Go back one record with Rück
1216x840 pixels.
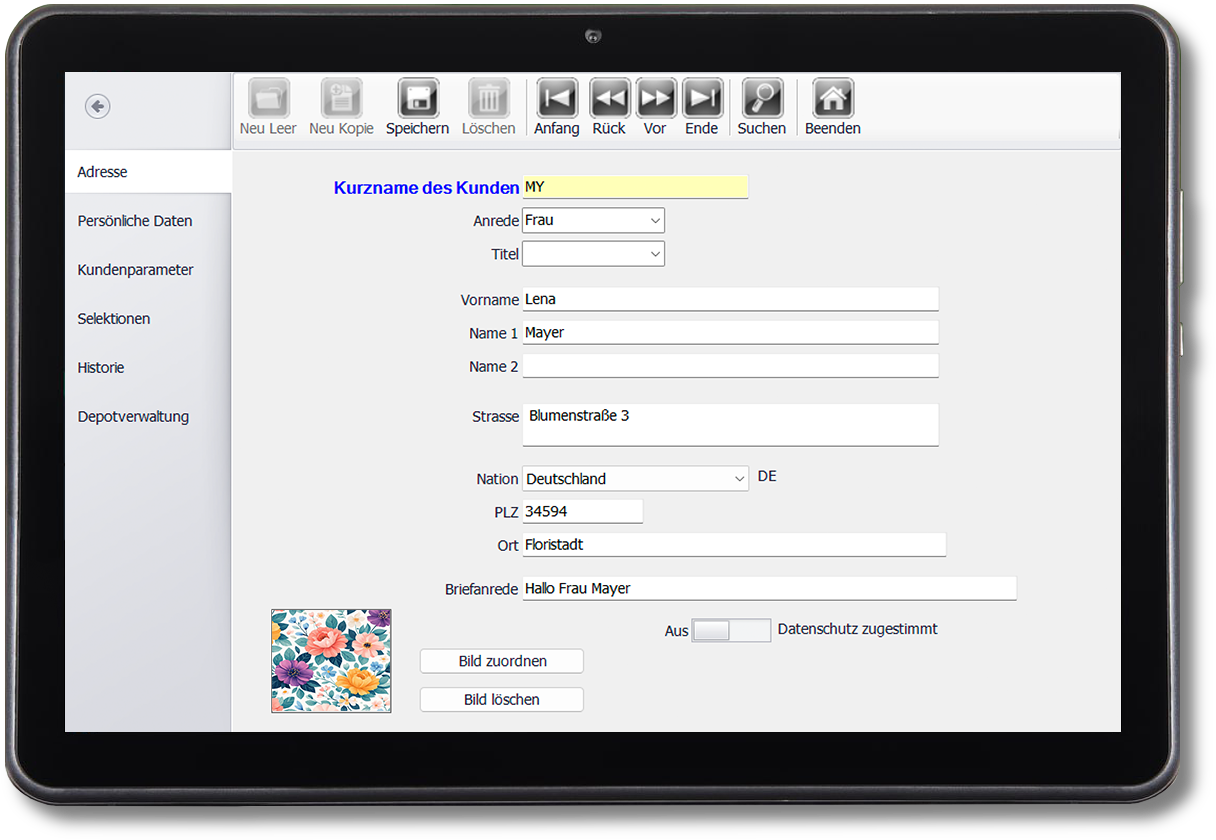609,99
